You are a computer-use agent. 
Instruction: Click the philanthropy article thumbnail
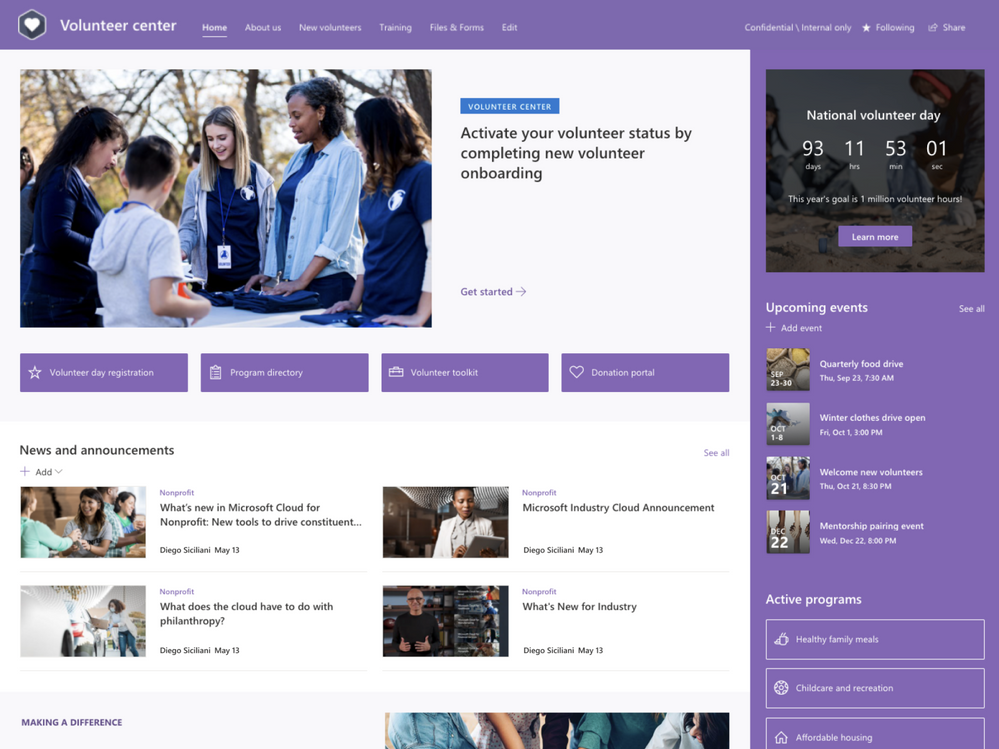(x=83, y=621)
